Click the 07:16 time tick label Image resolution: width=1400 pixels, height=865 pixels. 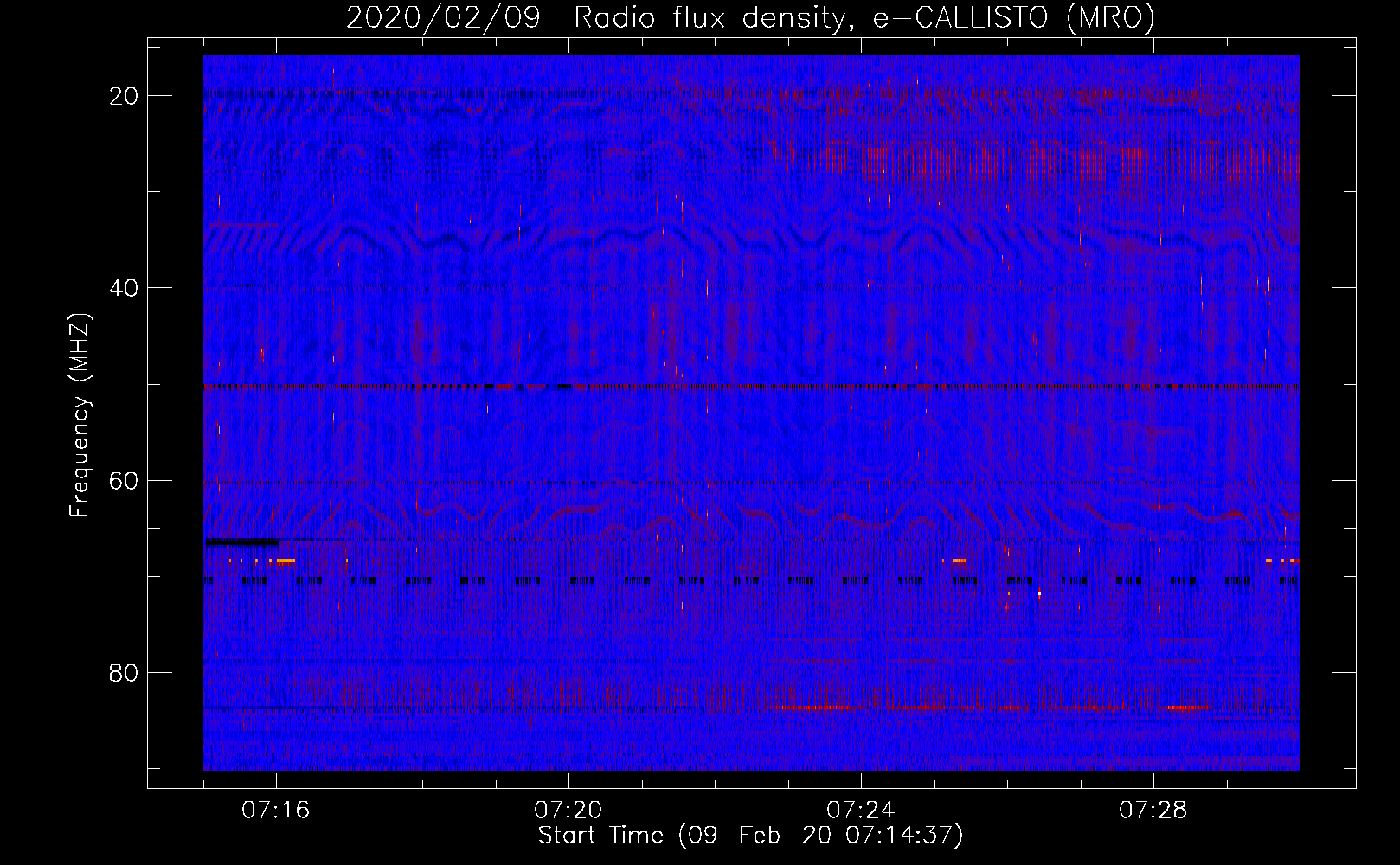(276, 811)
